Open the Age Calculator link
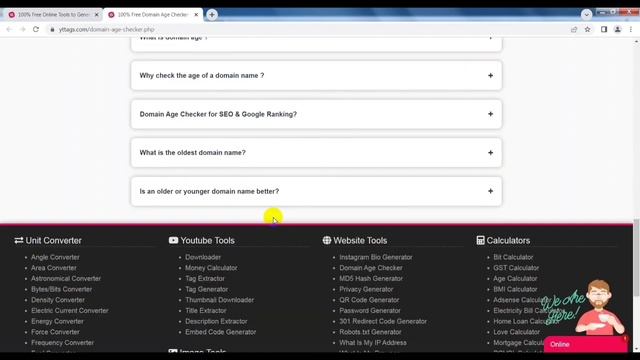Viewport: 640px width, 360px height. coord(515,278)
